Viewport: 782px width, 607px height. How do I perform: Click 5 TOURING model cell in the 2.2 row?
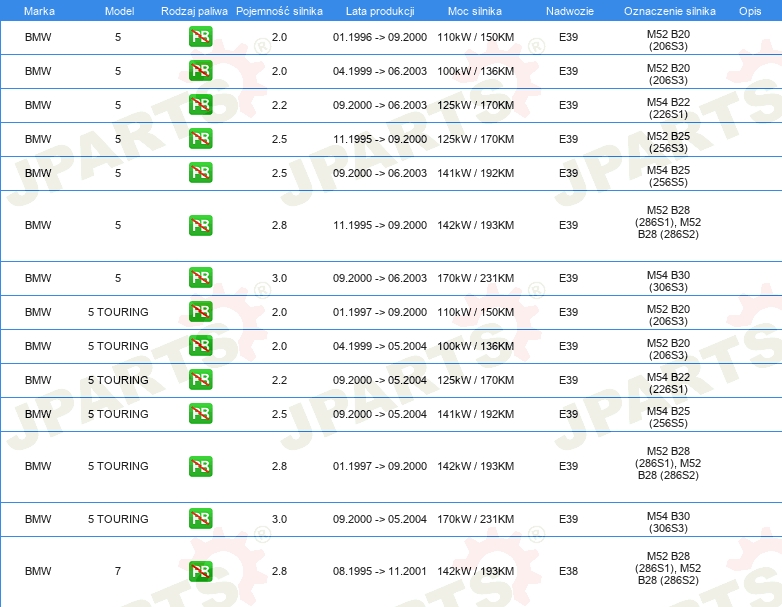[118, 380]
